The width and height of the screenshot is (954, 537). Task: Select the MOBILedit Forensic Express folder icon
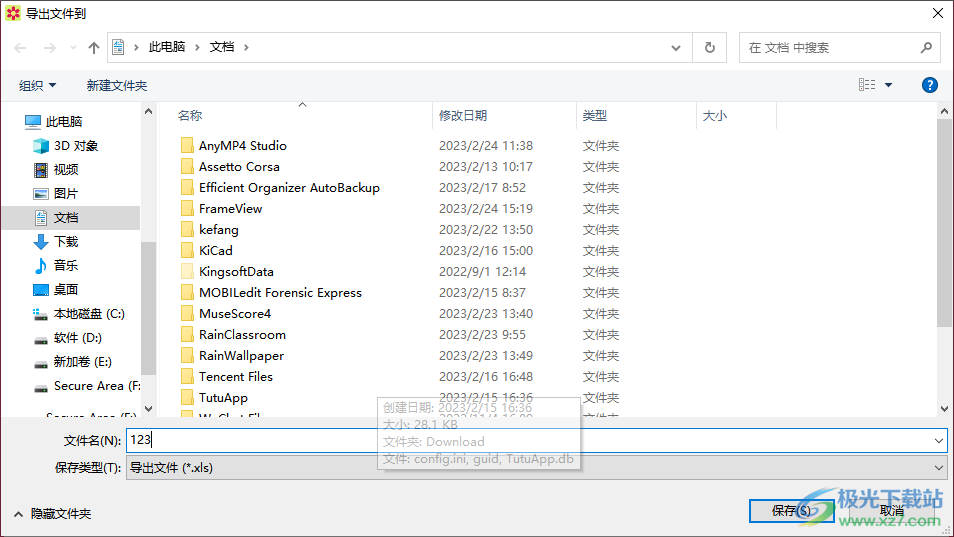(x=187, y=293)
